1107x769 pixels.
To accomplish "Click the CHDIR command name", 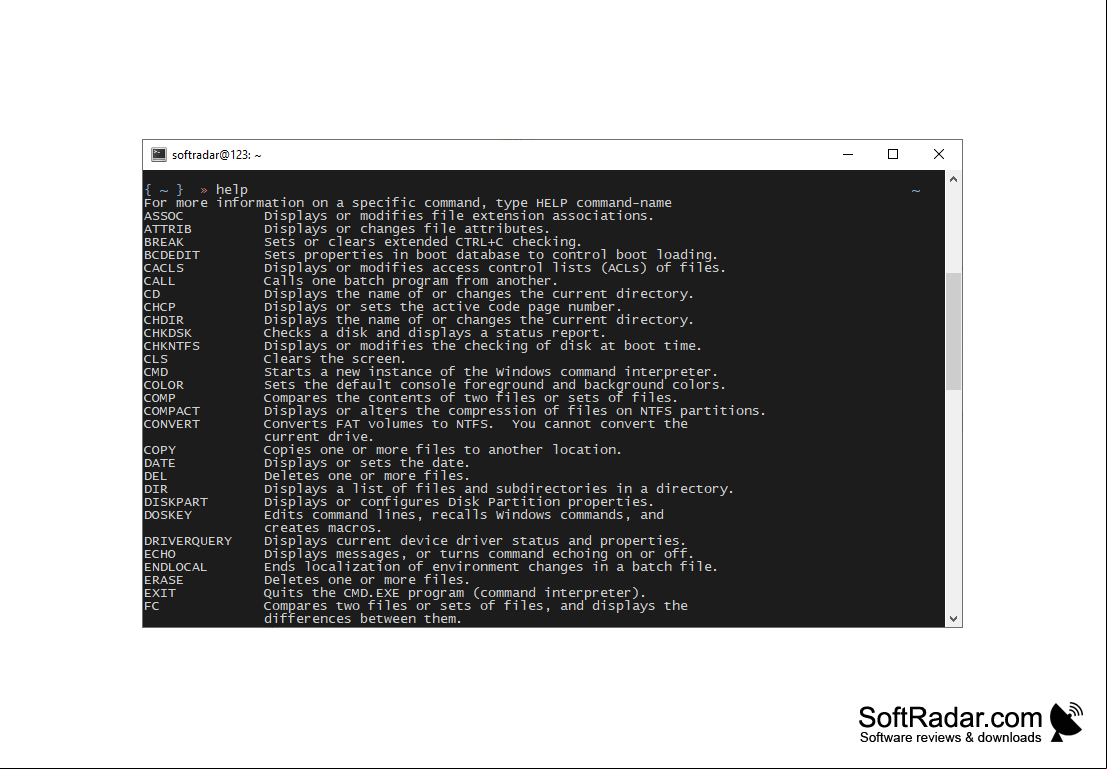I will [x=164, y=320].
